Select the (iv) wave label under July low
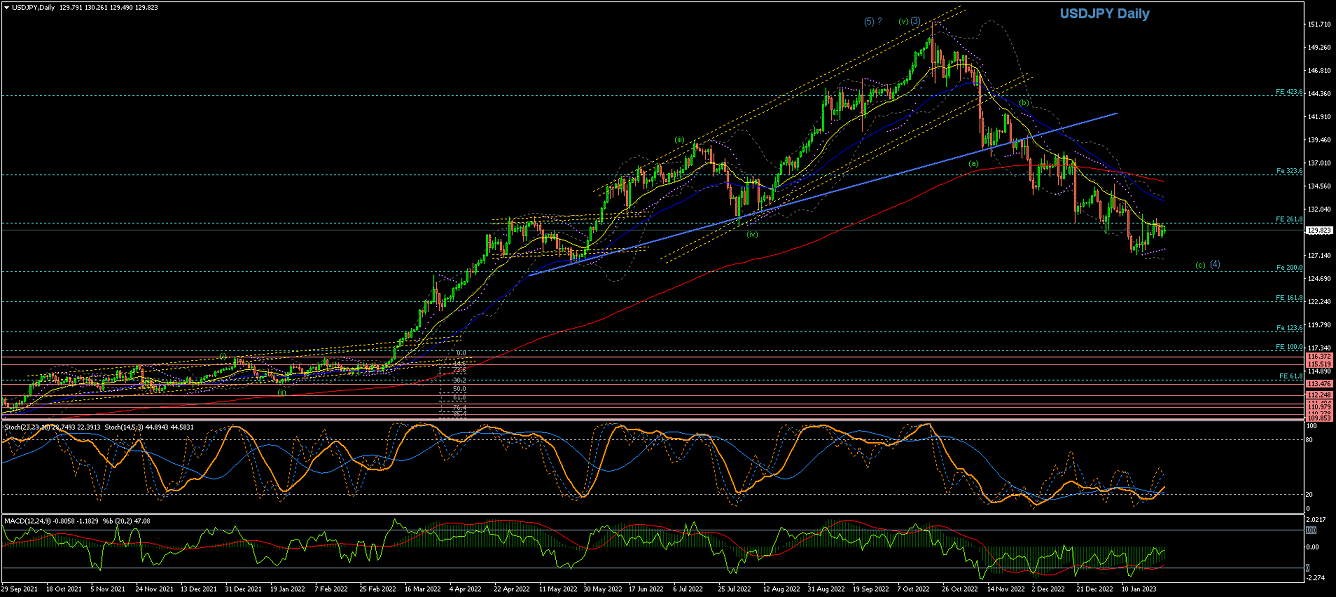 point(751,235)
